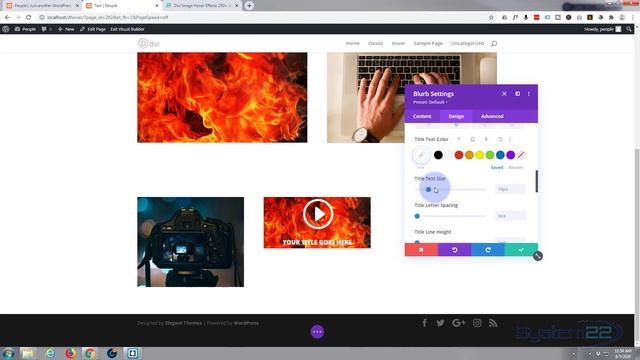
Task: Open the New menu in admin bar
Action: click(x=66, y=29)
